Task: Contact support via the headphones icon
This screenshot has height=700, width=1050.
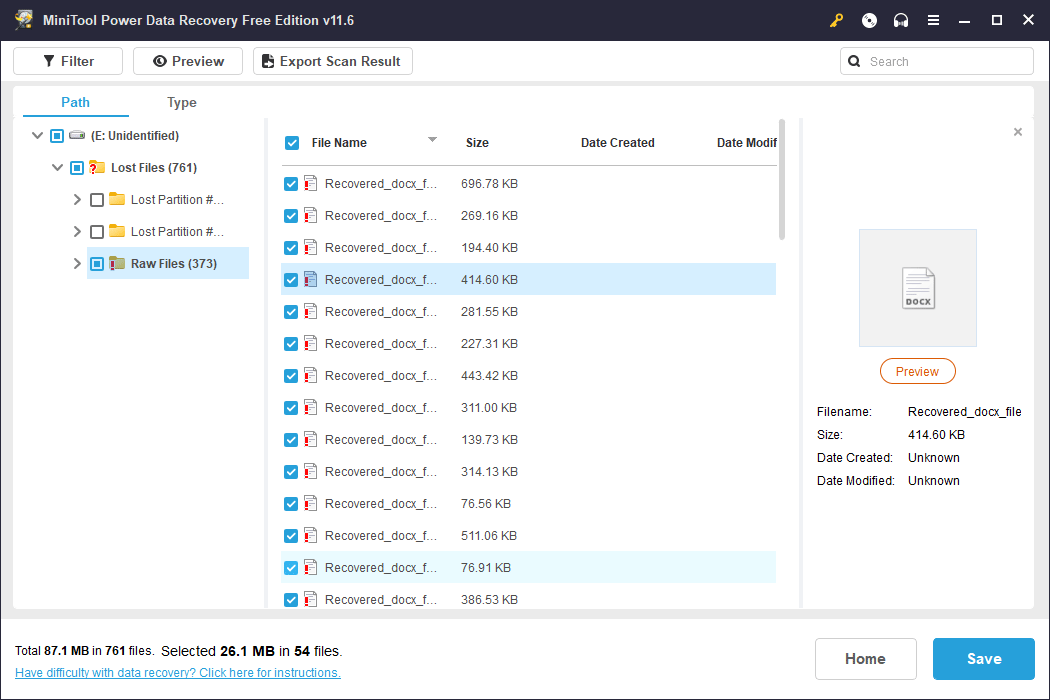Action: pyautogui.click(x=901, y=20)
